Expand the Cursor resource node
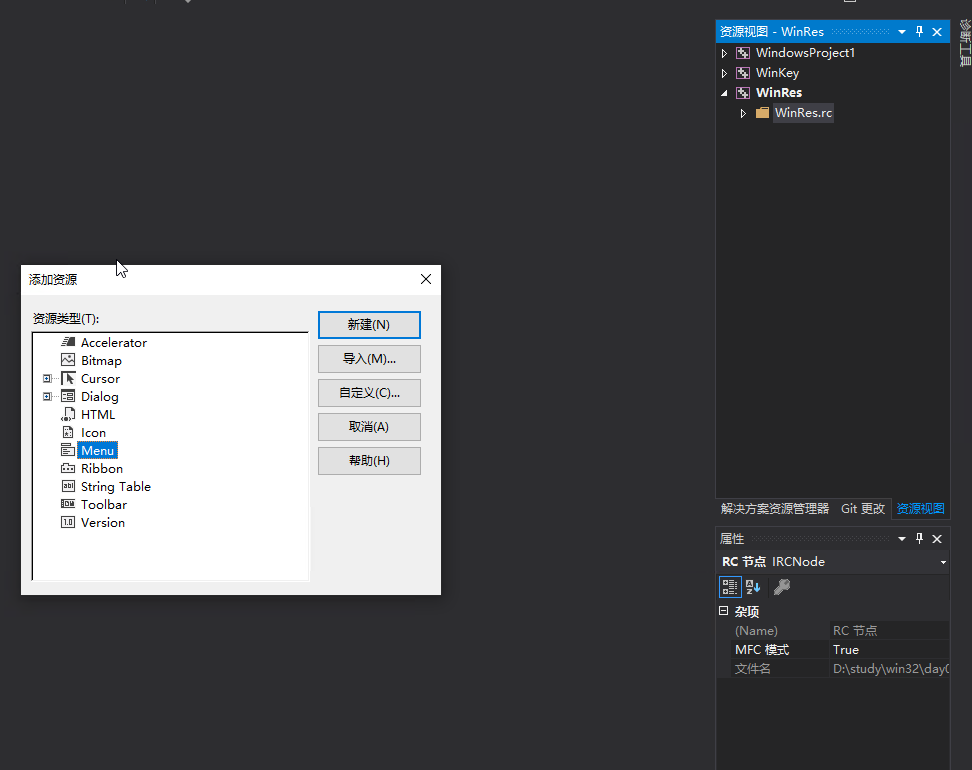 pyautogui.click(x=47, y=378)
